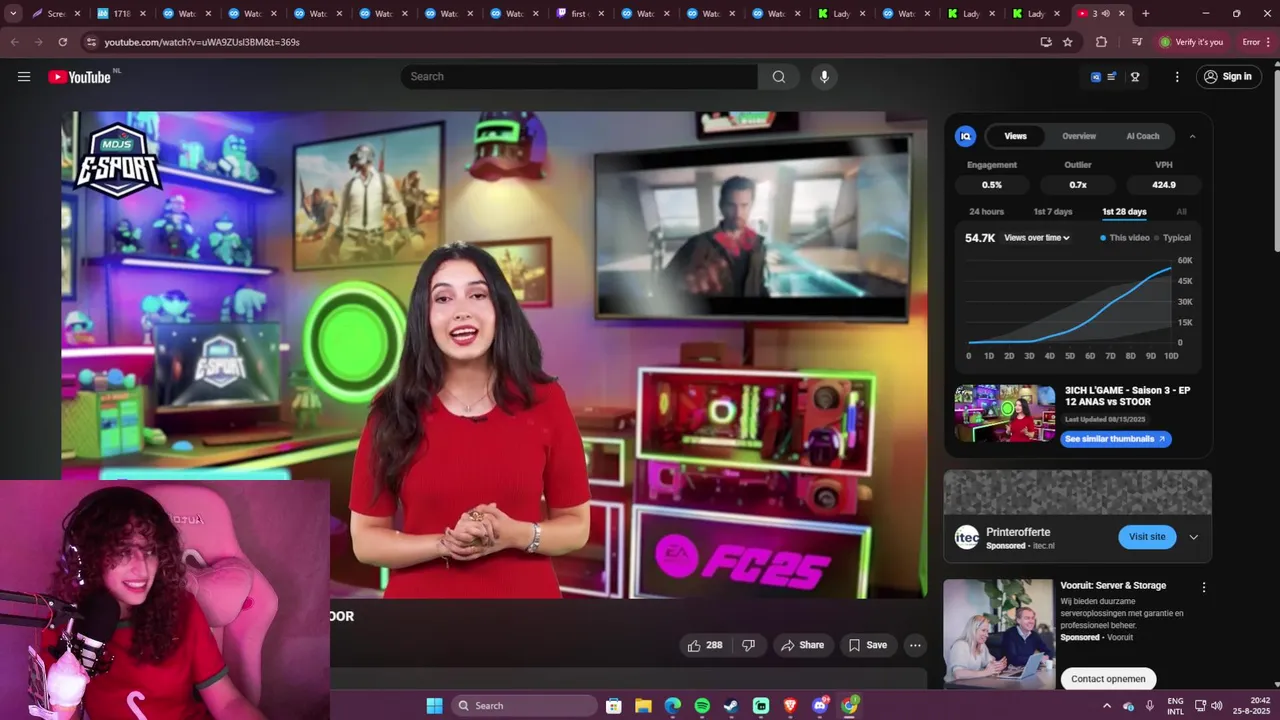Open YouTube settings three-dot menu
The height and width of the screenshot is (720, 1280).
coord(1177,77)
